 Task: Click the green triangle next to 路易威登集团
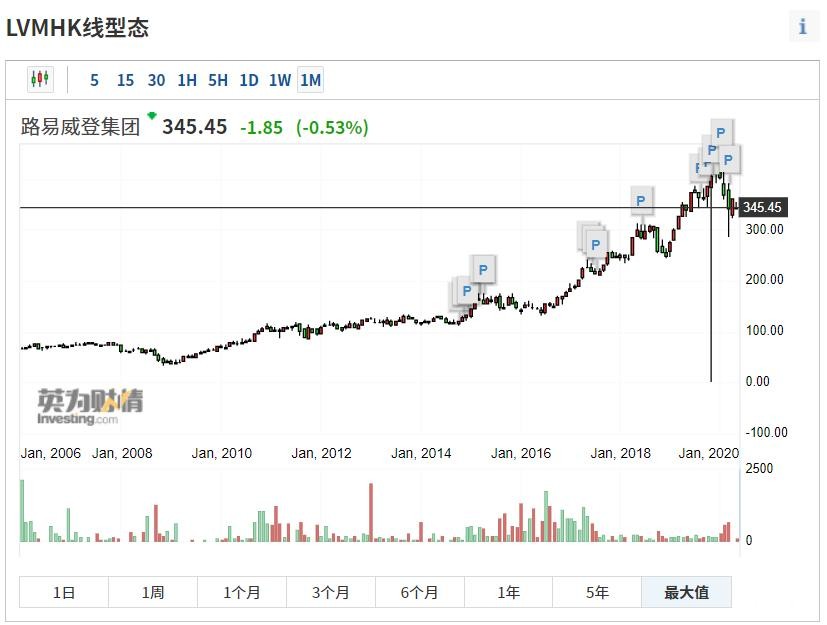(152, 116)
